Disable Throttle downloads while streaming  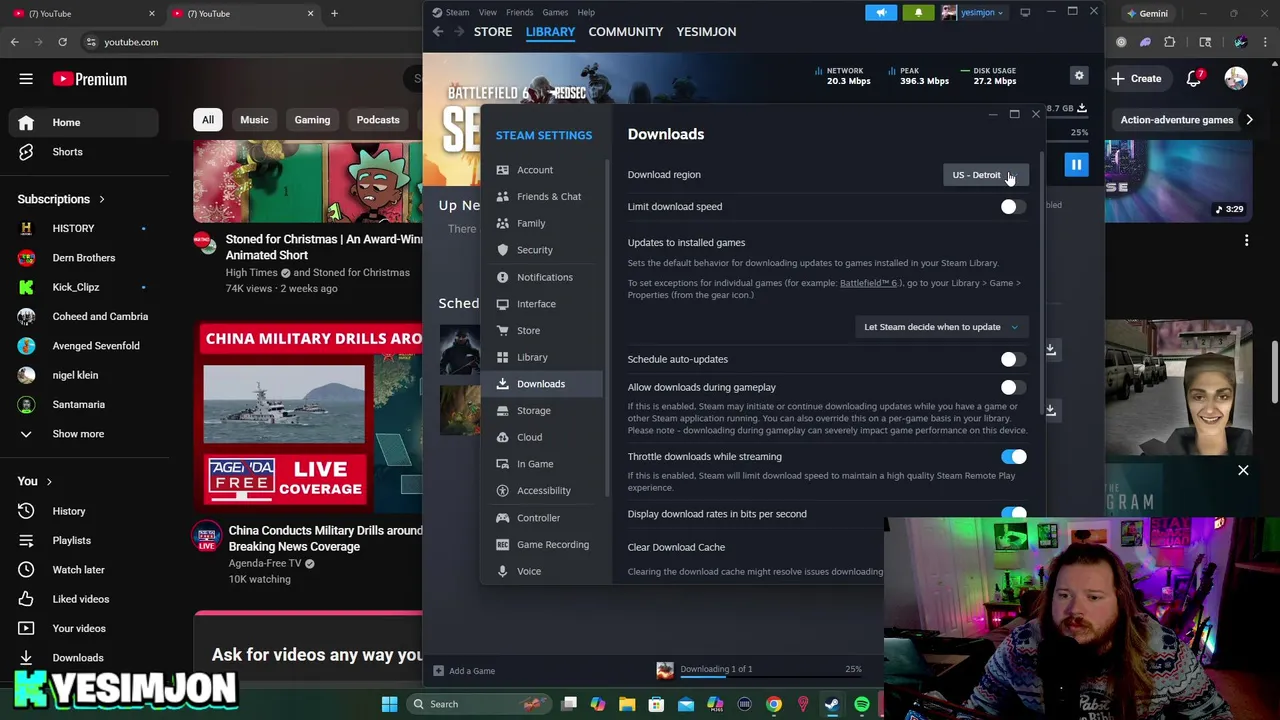(x=1013, y=457)
